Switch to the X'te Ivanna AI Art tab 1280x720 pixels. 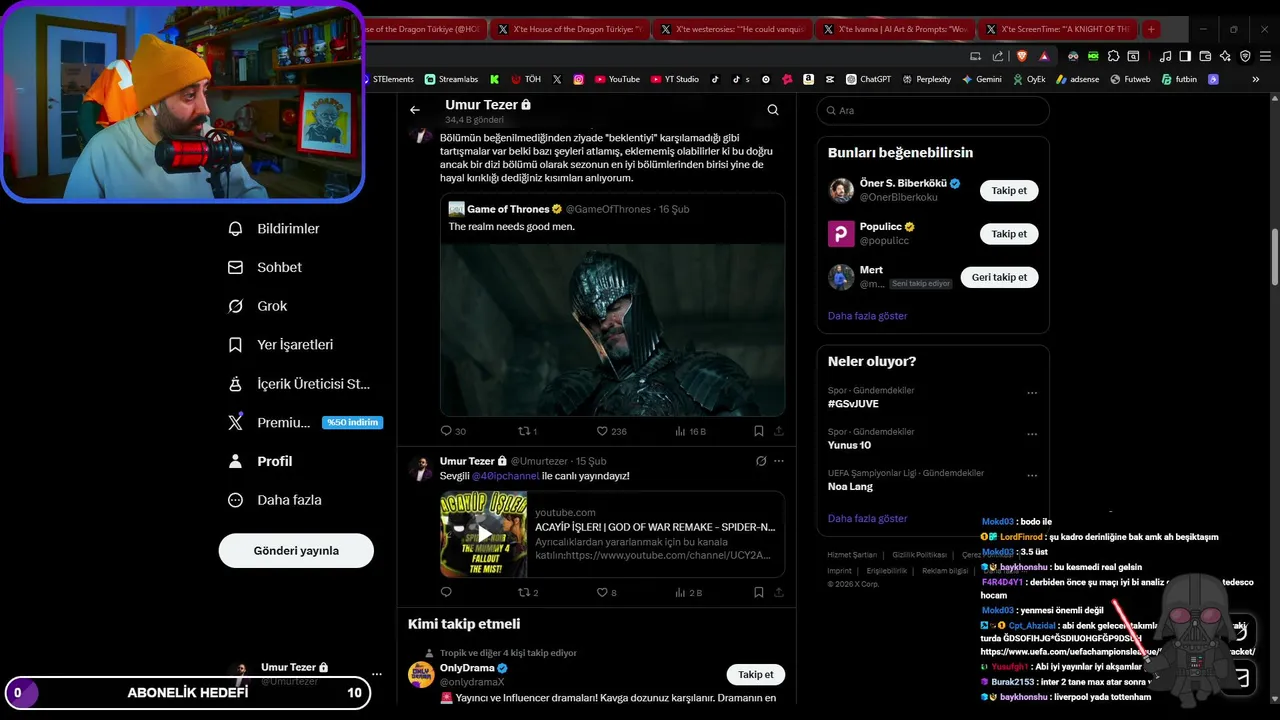(894, 30)
